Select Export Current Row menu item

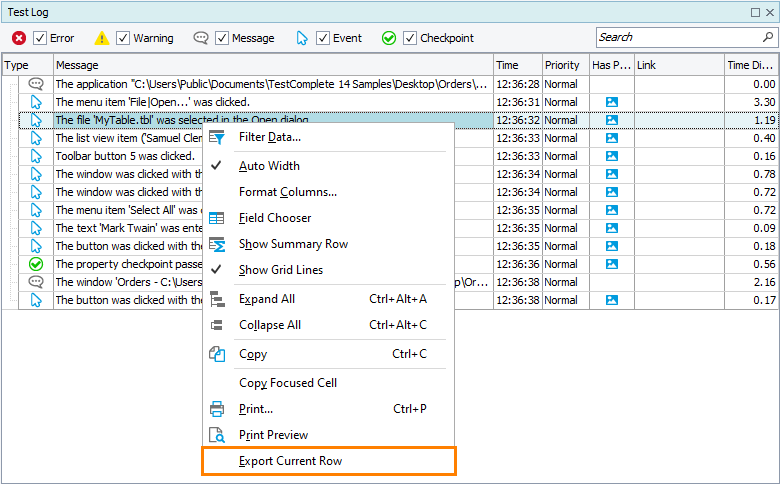click(x=290, y=461)
